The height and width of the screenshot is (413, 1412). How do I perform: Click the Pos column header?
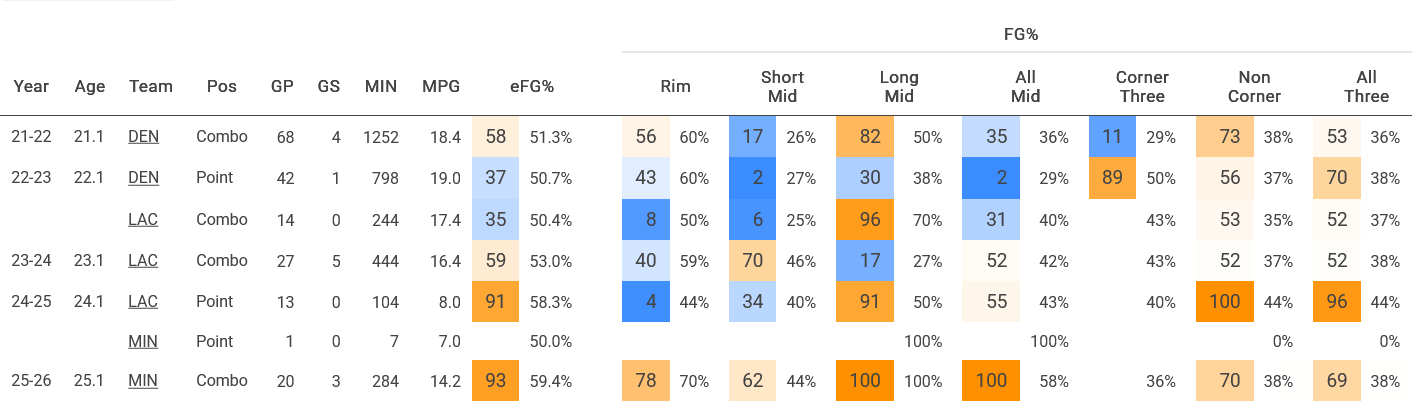pos(221,87)
